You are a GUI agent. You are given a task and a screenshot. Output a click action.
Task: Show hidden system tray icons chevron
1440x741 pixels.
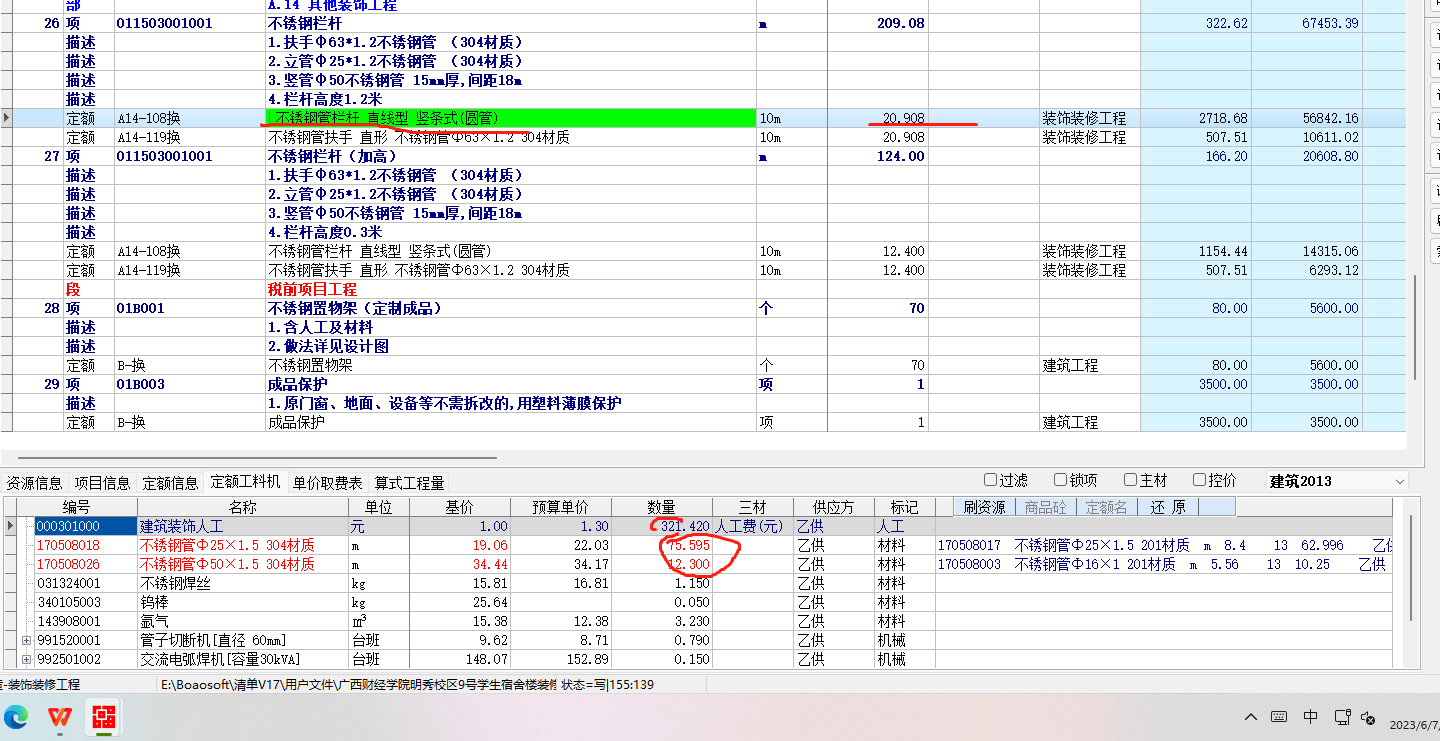click(x=1251, y=717)
